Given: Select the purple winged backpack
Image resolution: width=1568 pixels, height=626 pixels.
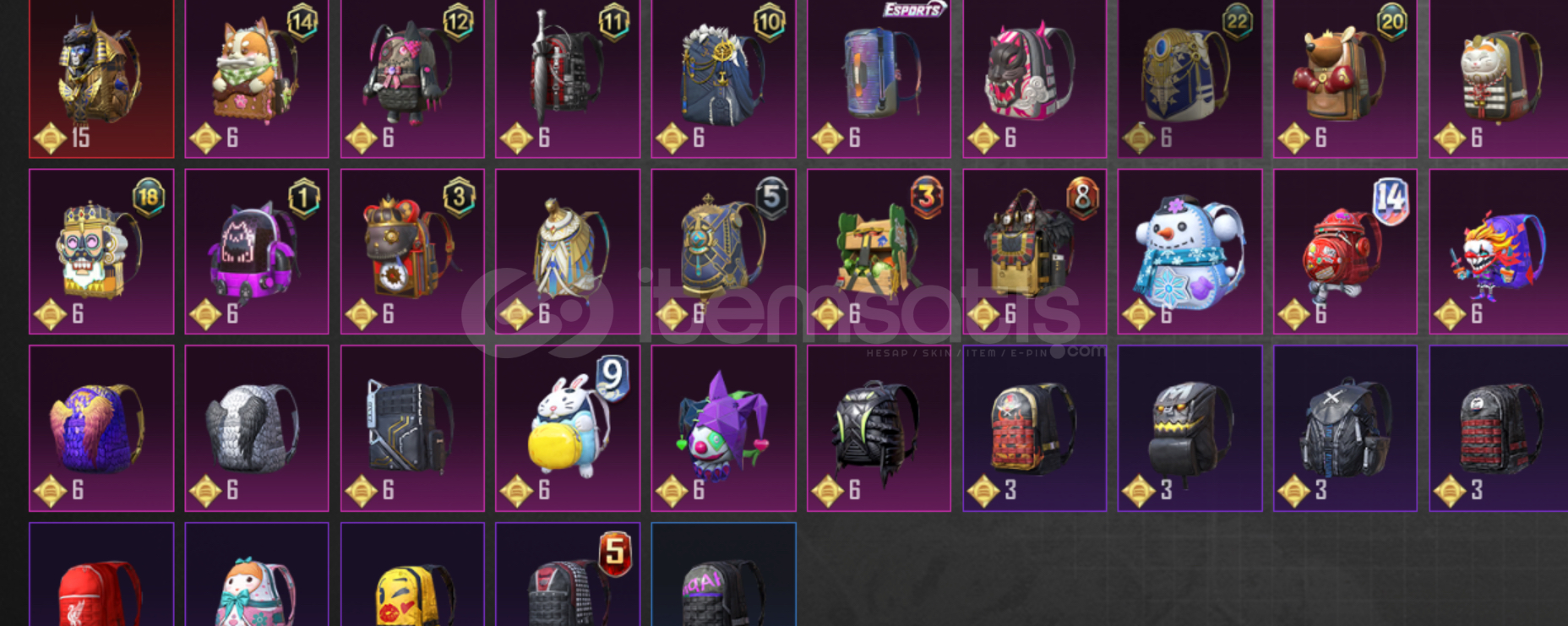Looking at the screenshot, I should point(101,428).
